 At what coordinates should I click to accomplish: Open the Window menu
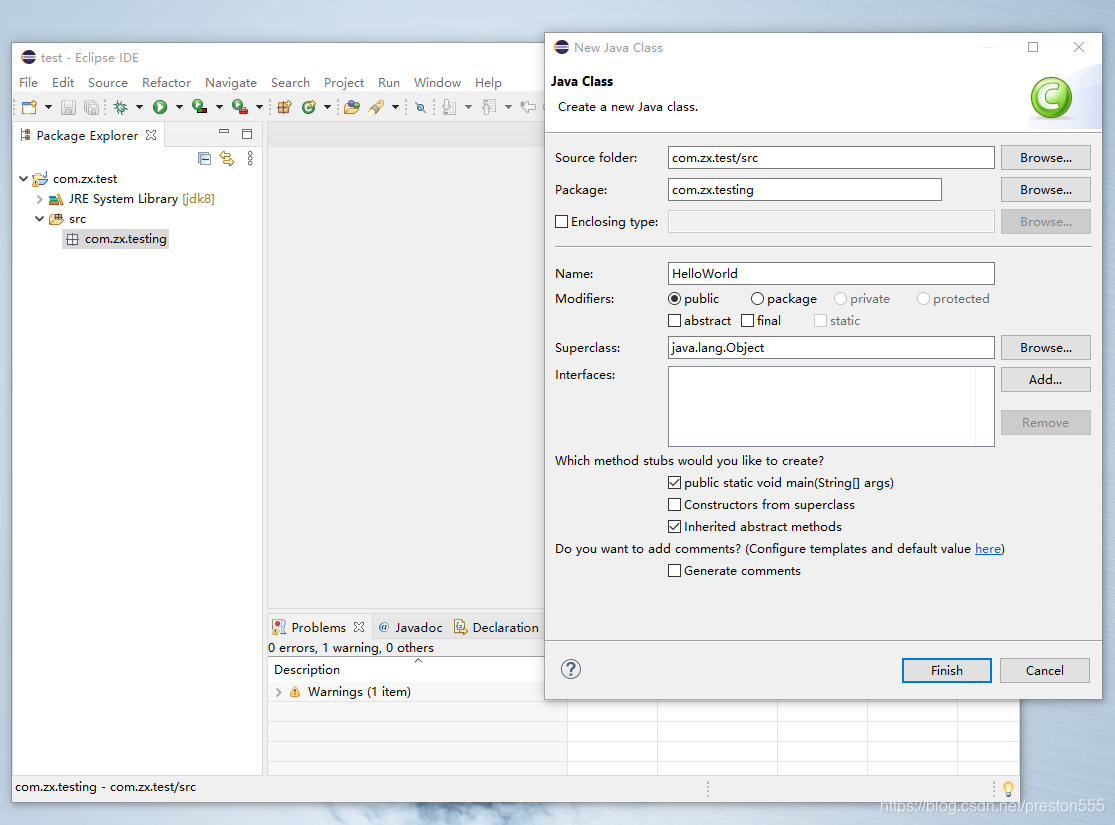point(437,82)
